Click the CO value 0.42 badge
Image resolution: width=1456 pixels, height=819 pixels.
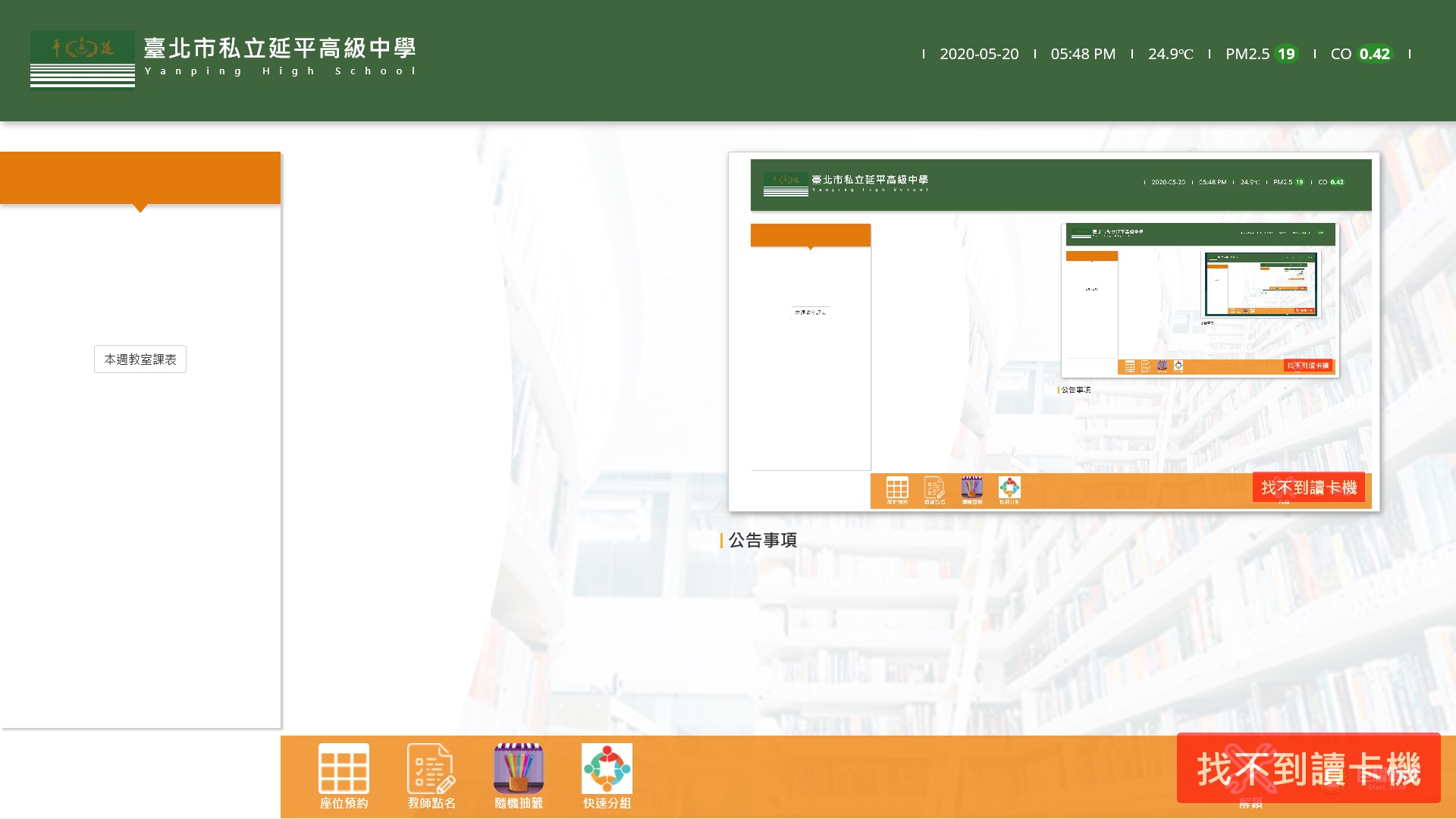click(1374, 54)
